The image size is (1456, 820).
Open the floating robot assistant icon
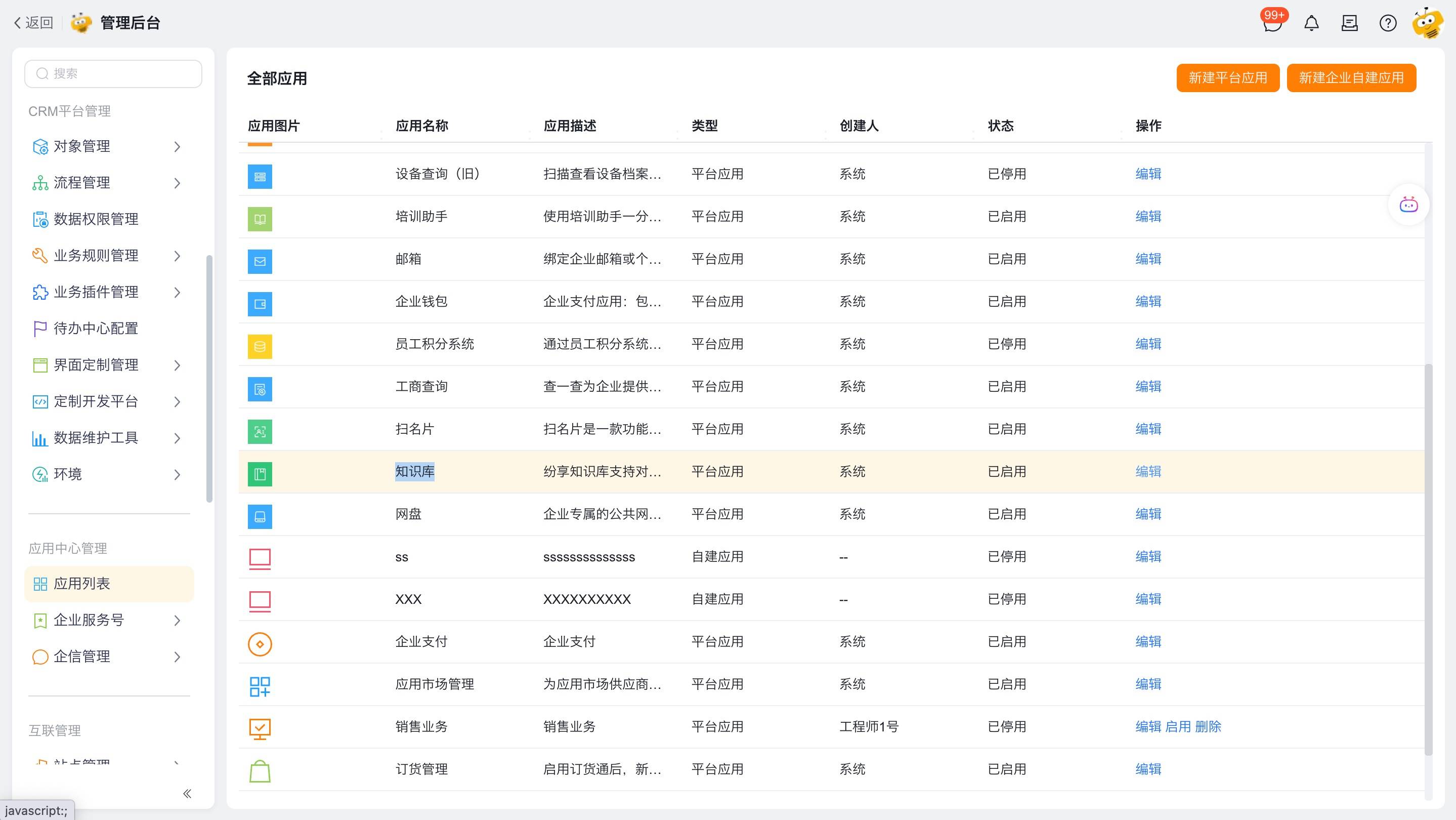point(1408,204)
